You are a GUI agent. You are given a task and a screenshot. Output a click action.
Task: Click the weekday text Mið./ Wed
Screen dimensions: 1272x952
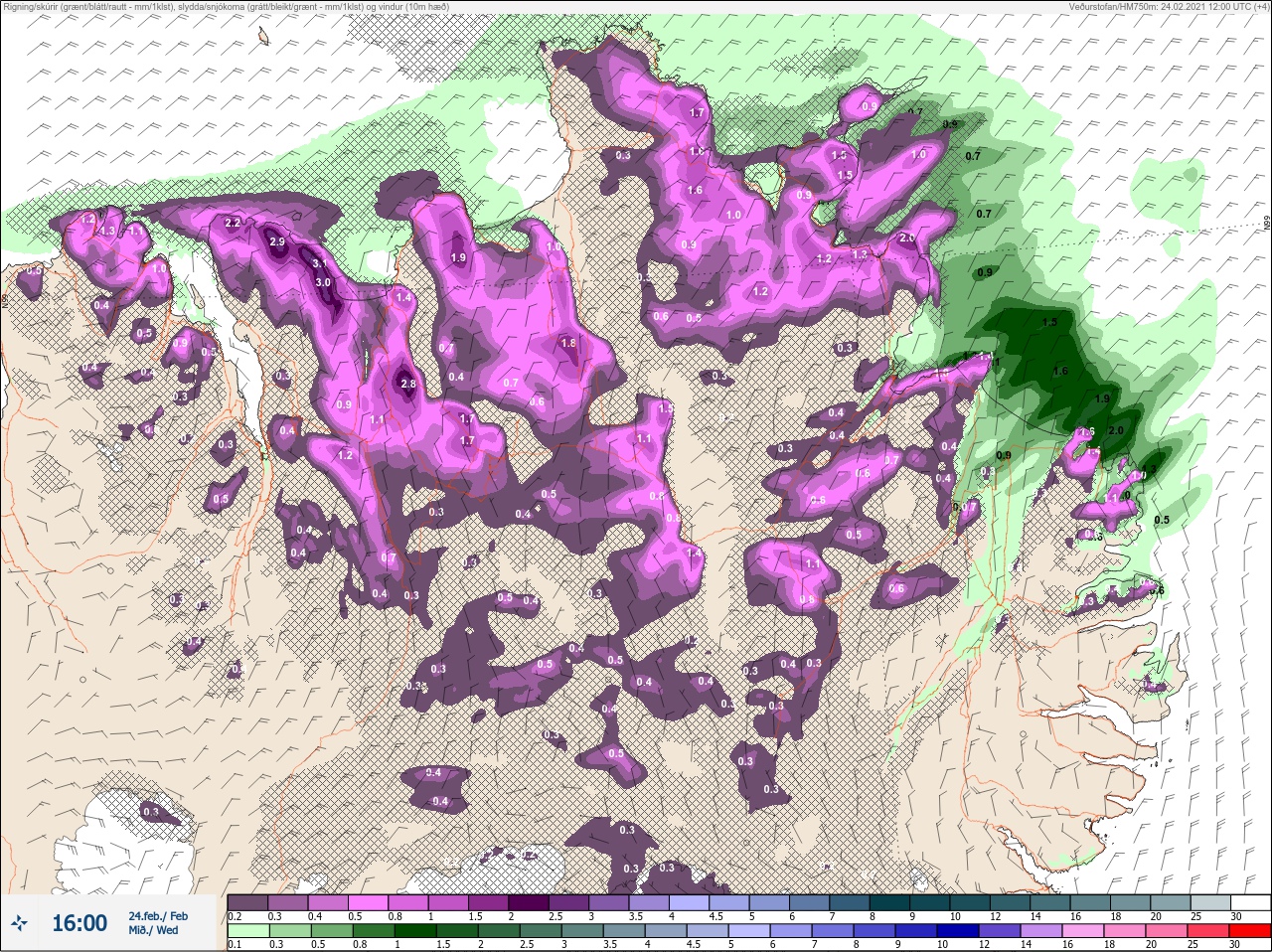point(153,930)
